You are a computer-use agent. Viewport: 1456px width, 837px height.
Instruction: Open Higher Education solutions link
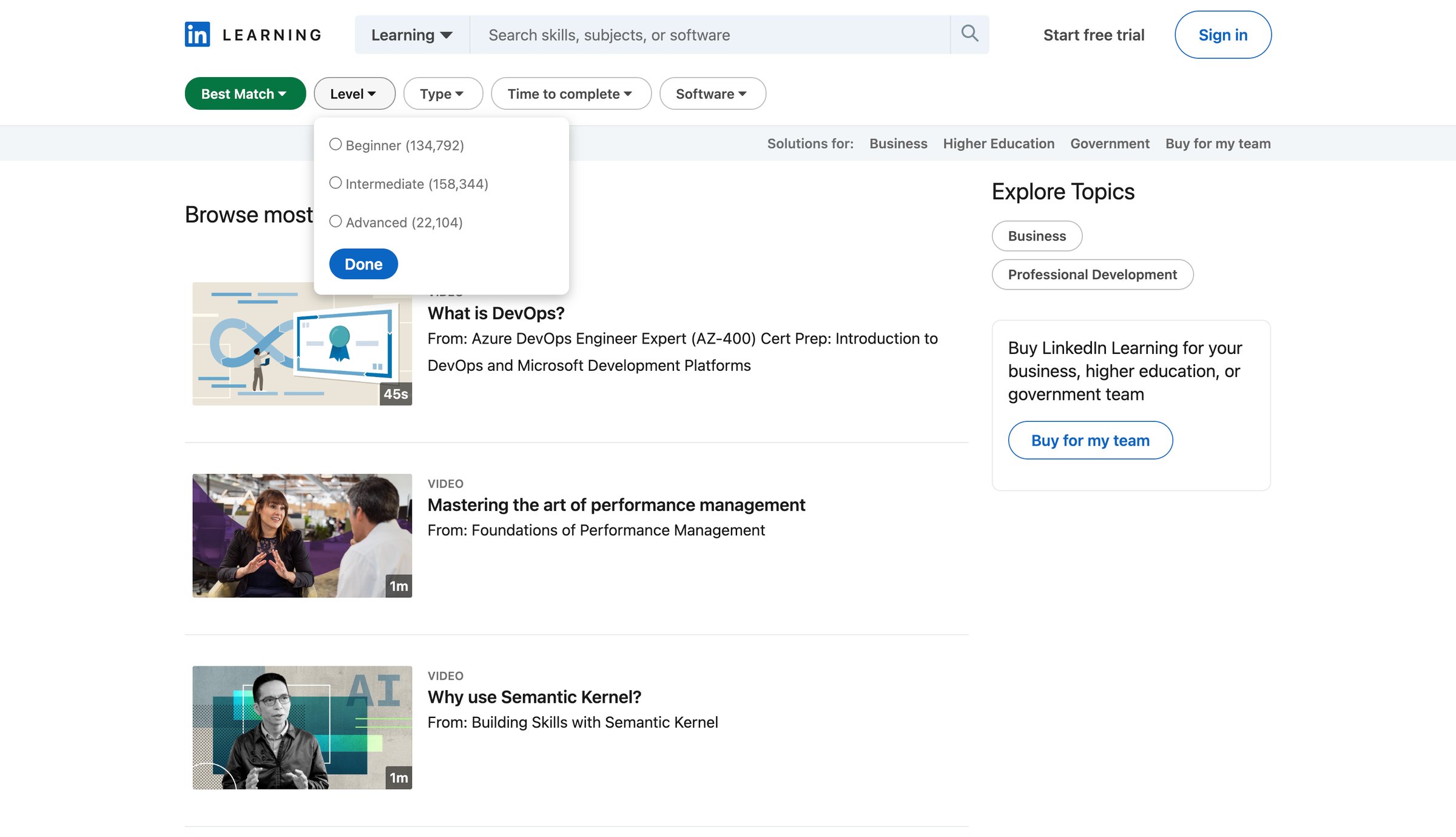point(999,143)
